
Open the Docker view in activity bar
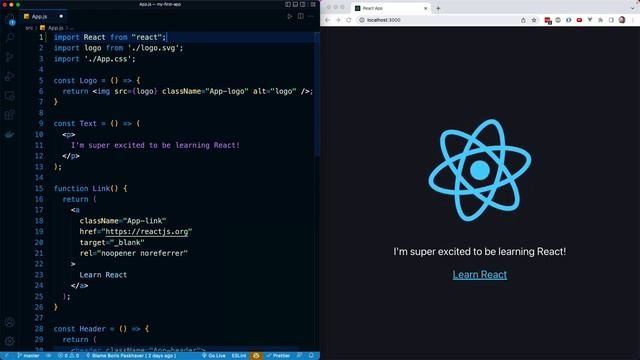click(10, 134)
